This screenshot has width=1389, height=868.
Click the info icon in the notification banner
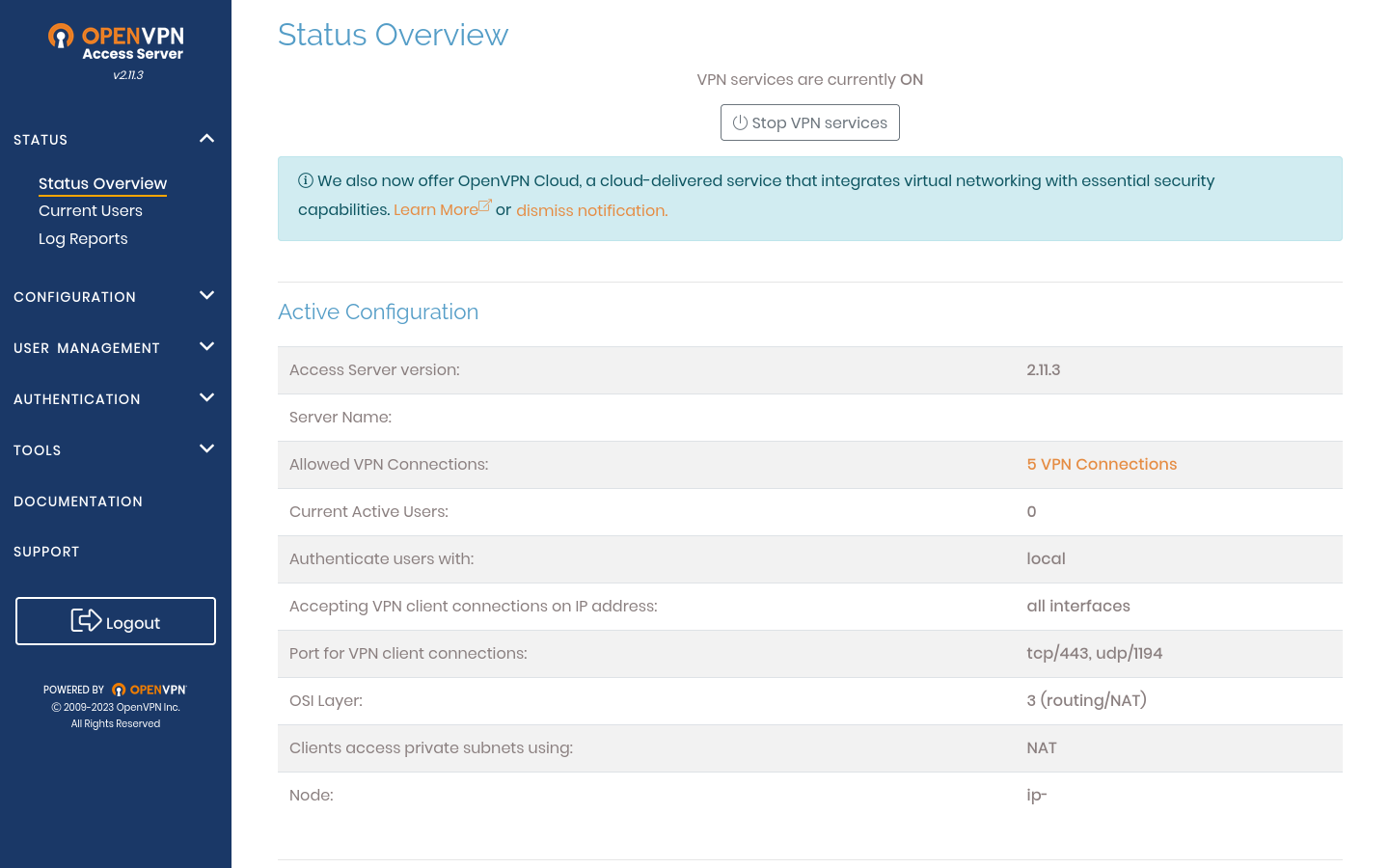point(306,180)
